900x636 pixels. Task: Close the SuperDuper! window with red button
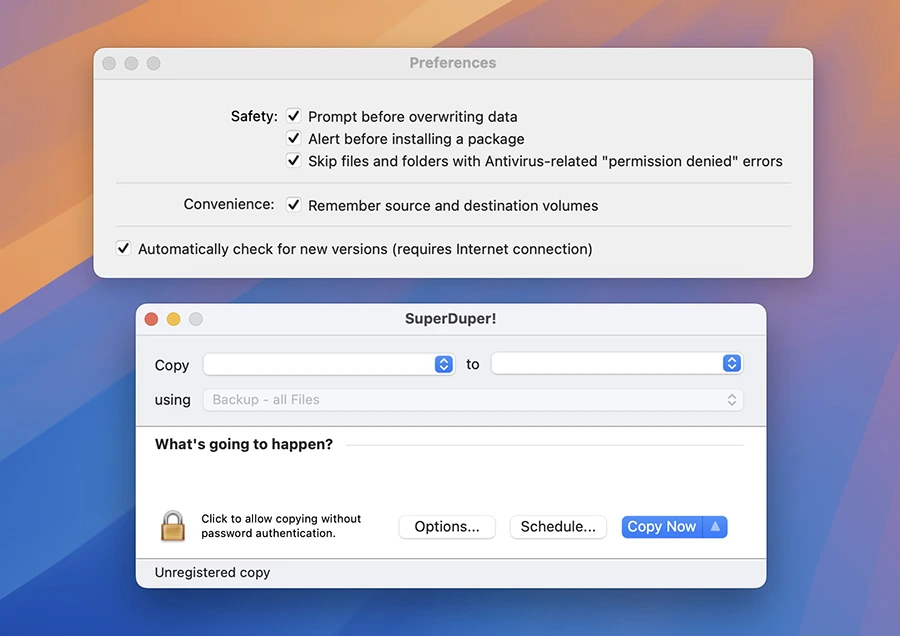pyautogui.click(x=152, y=319)
